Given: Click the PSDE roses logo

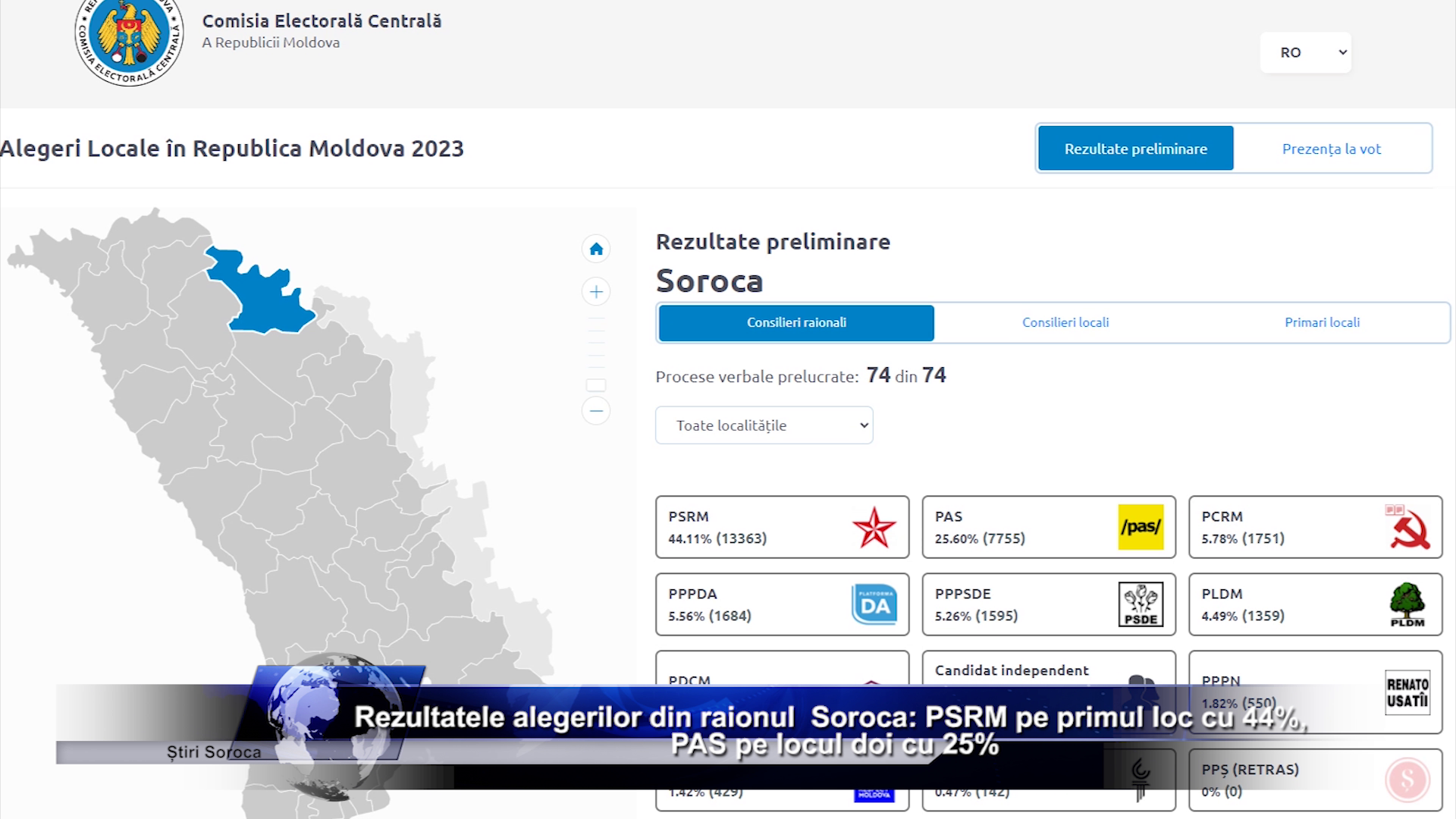Looking at the screenshot, I should (1141, 604).
